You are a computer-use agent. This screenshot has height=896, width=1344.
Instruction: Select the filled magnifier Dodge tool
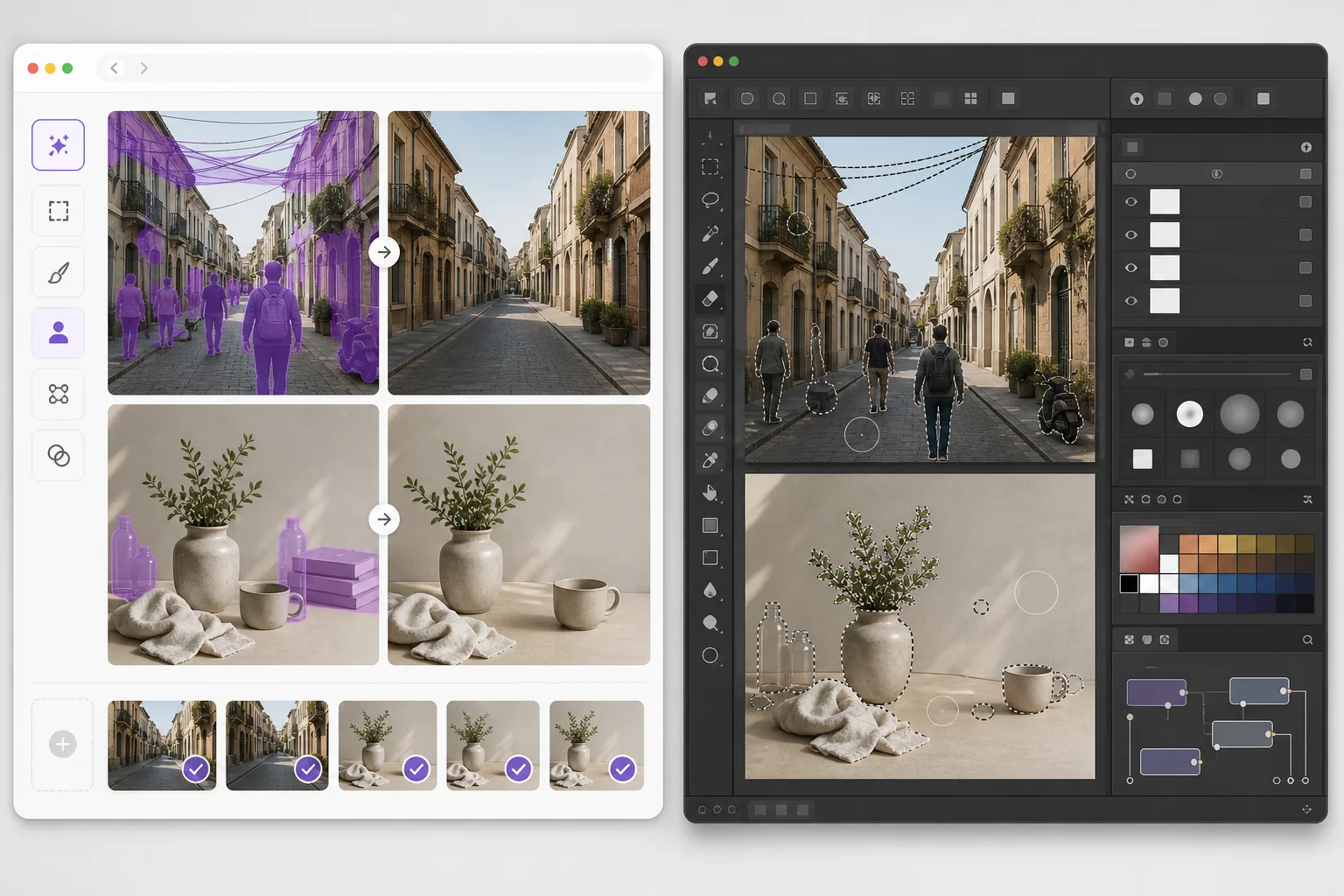point(710,623)
